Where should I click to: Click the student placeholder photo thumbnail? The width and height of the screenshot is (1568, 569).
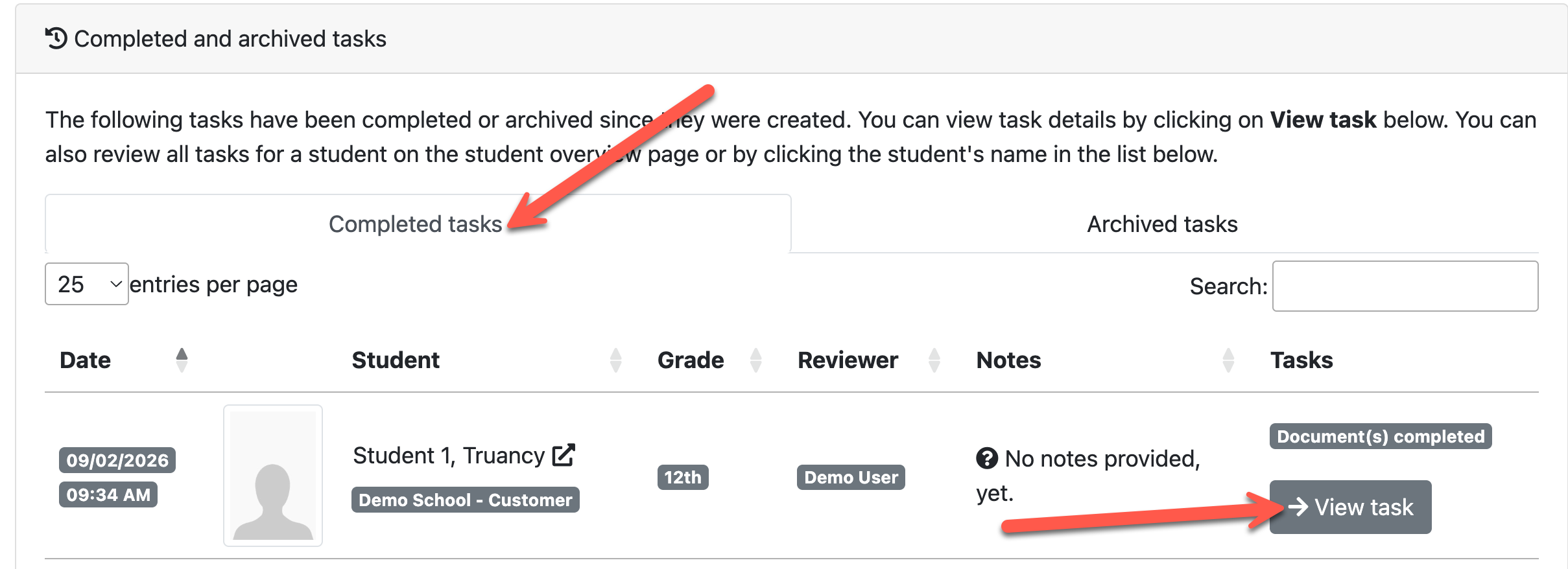273,476
